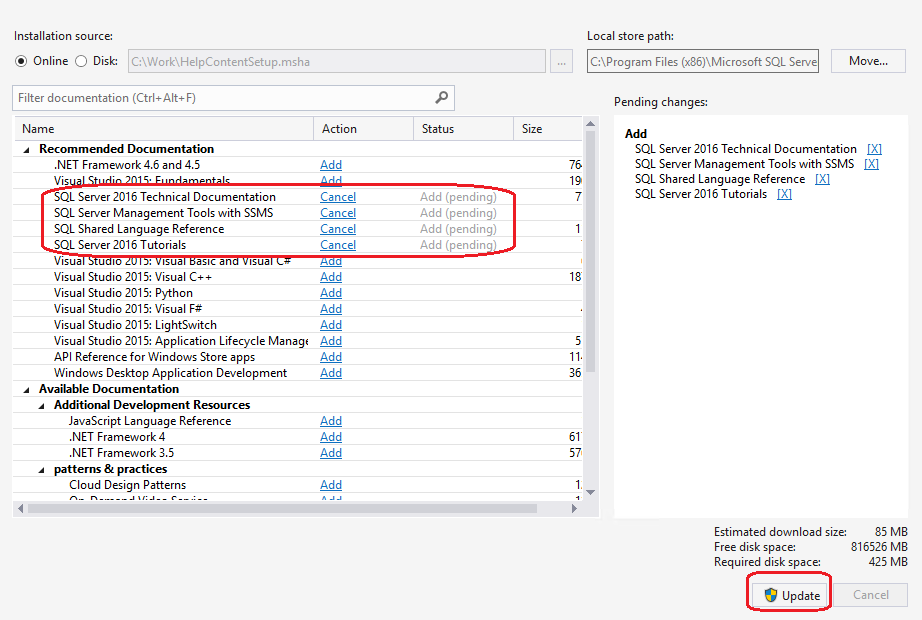Viewport: 922px width, 620px height.
Task: Collapse the Available Documentation section
Action: (24, 388)
